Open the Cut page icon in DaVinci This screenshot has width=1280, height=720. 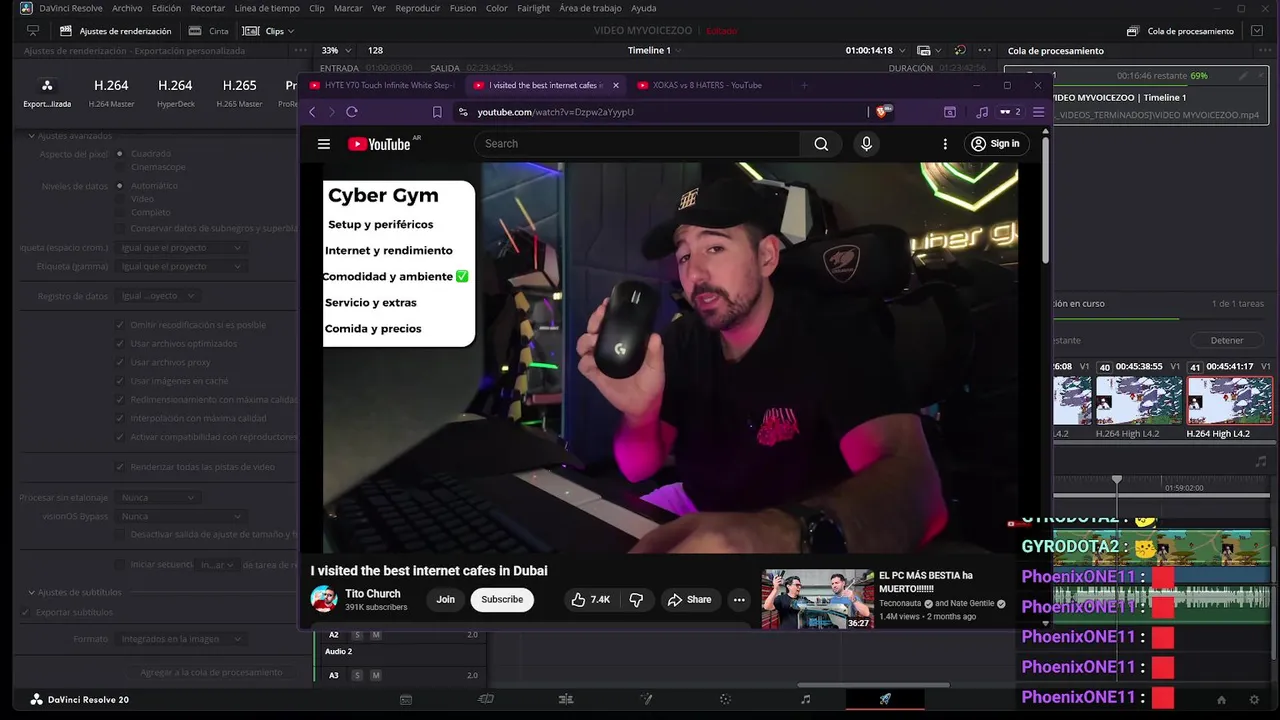(x=486, y=699)
